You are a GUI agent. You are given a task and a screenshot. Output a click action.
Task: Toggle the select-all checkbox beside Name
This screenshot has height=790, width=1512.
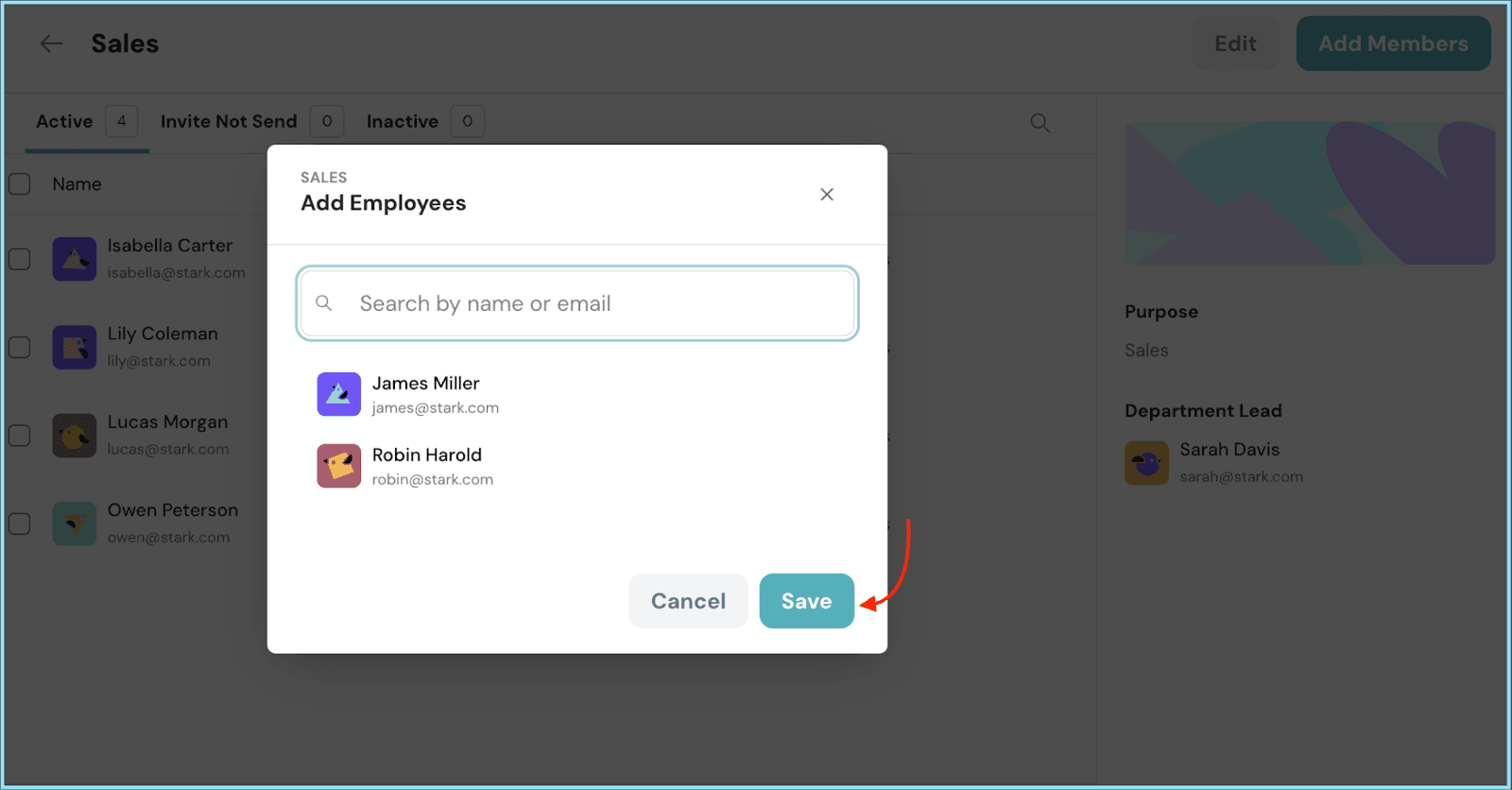point(20,184)
